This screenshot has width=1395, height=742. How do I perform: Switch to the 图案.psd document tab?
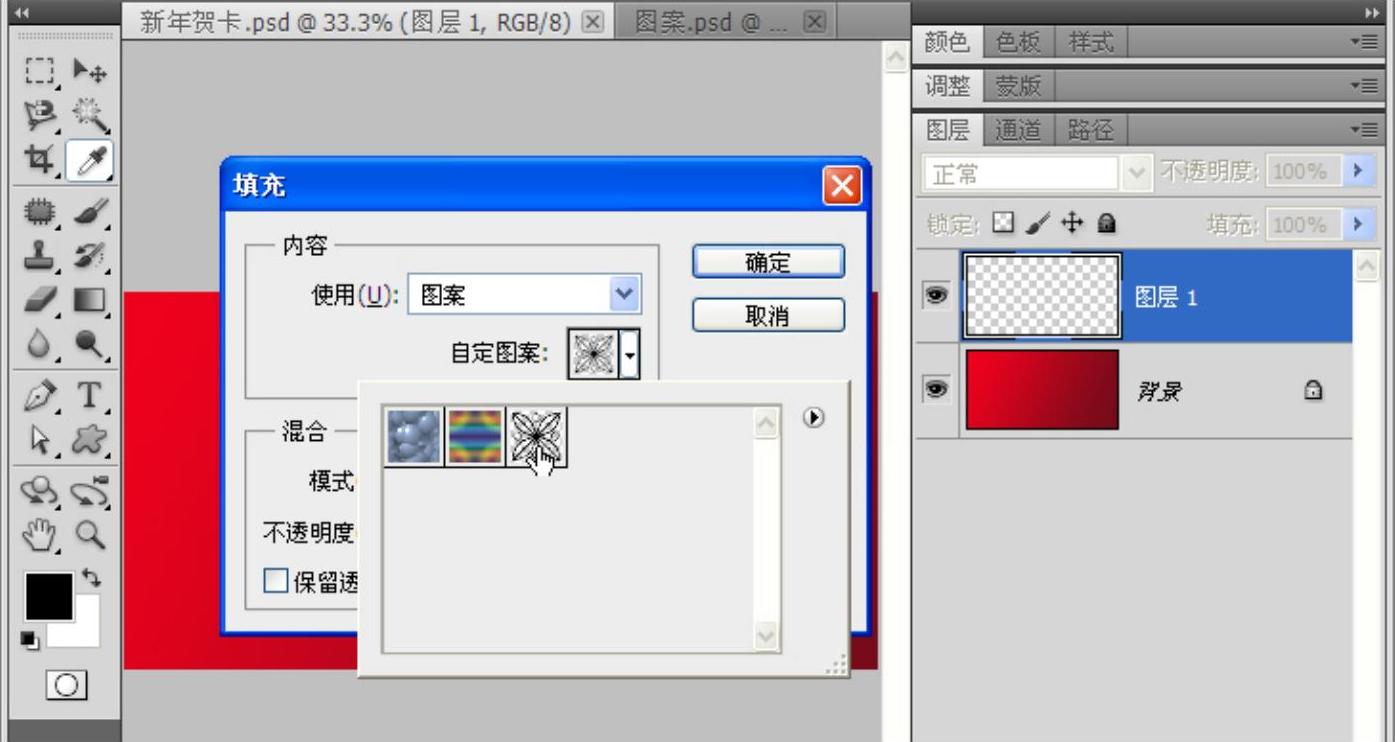click(712, 22)
